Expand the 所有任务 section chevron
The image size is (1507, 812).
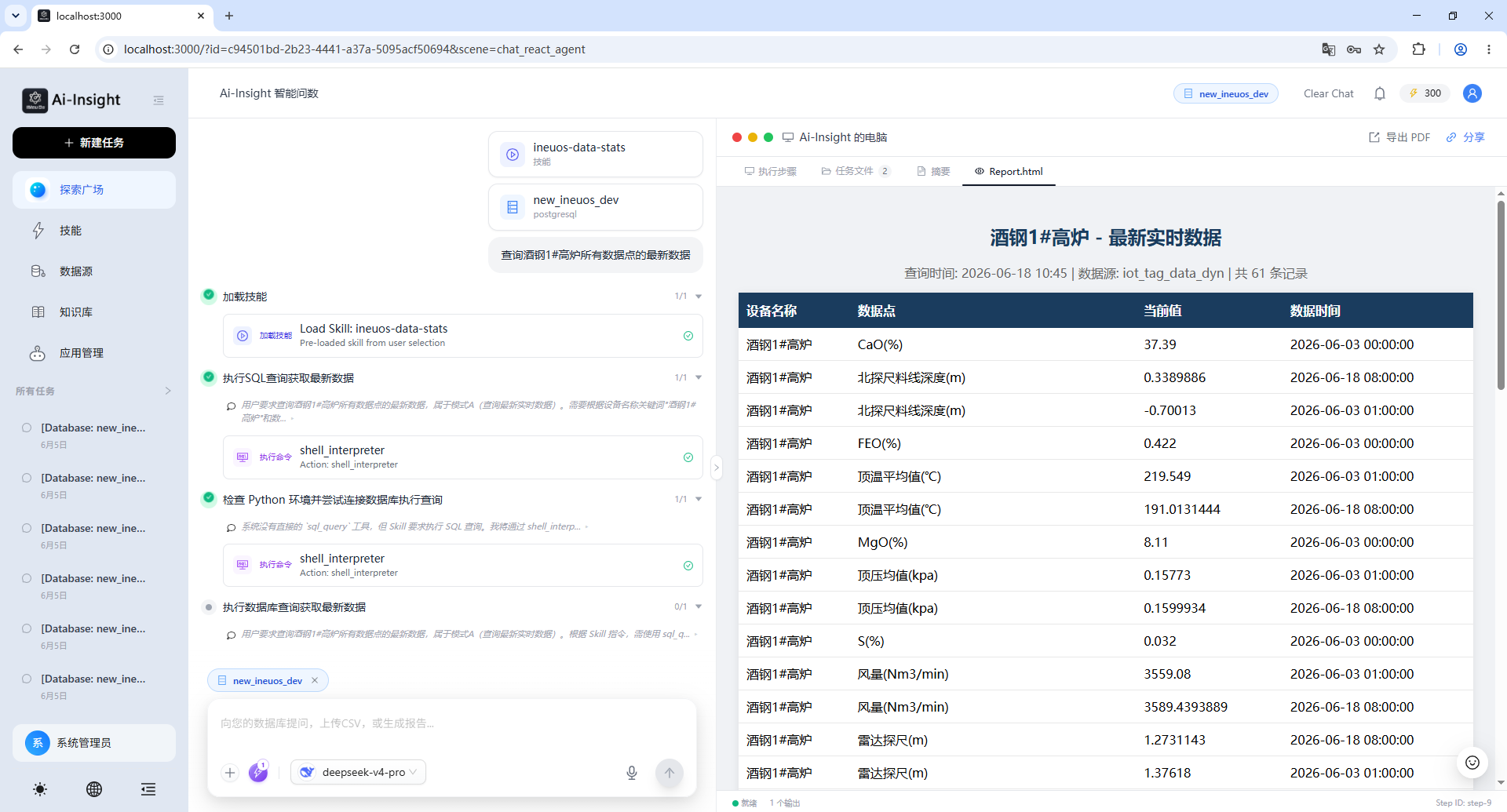pyautogui.click(x=168, y=391)
